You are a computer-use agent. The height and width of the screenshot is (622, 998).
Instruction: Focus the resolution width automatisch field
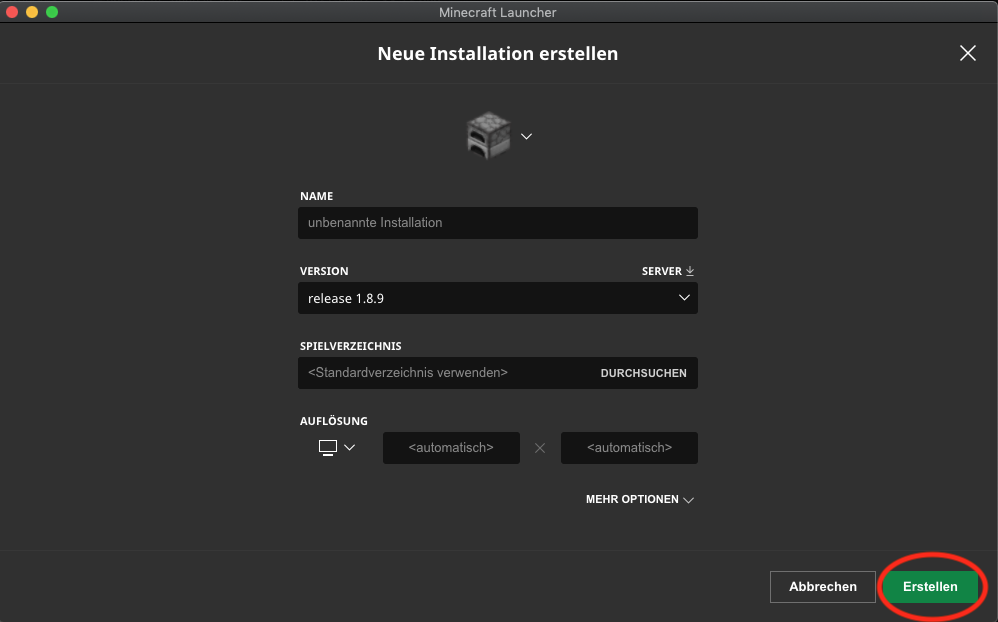click(451, 448)
